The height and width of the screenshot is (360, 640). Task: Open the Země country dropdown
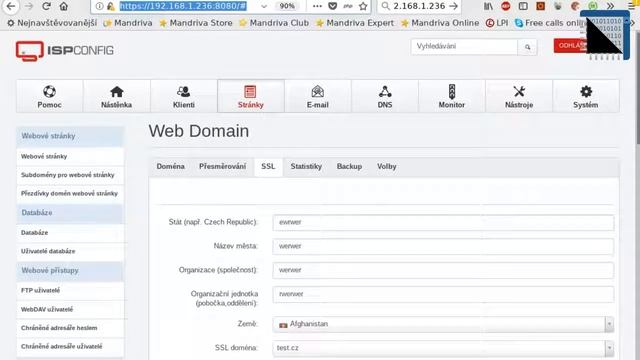coord(443,324)
